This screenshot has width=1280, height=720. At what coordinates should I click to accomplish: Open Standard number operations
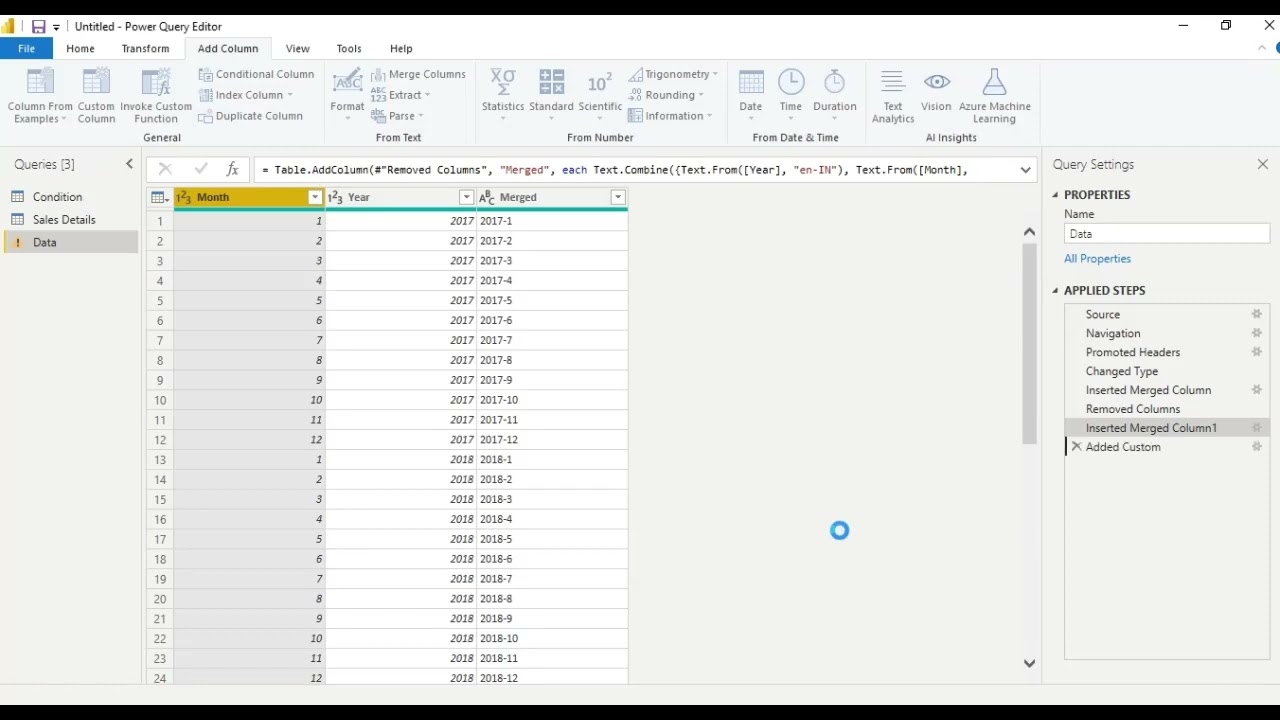[551, 96]
